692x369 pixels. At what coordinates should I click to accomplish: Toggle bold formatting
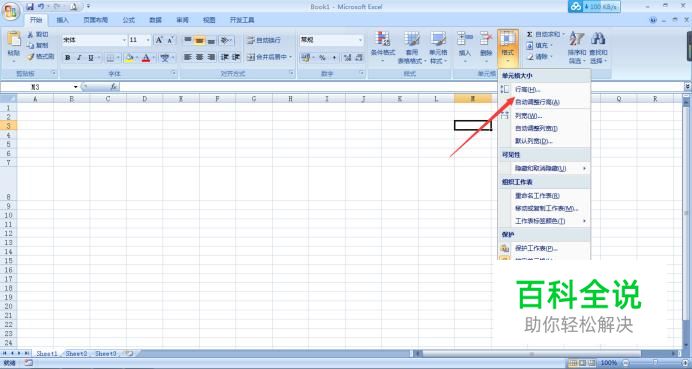click(68, 58)
